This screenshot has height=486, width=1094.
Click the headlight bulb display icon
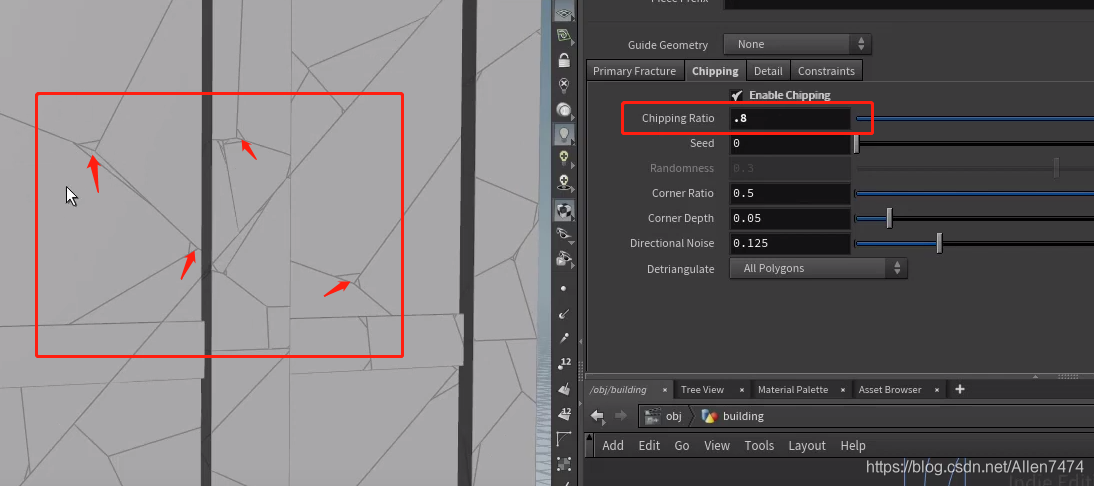point(564,134)
